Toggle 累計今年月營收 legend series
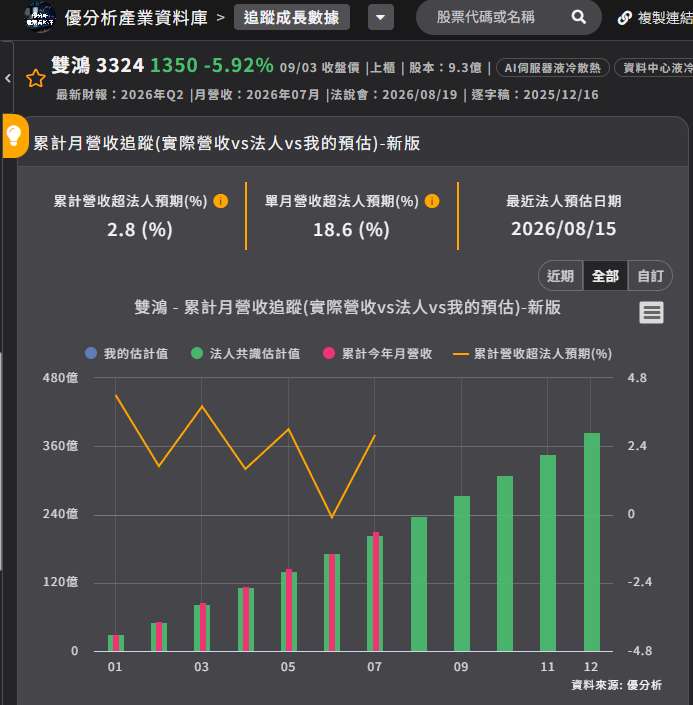 tap(377, 353)
